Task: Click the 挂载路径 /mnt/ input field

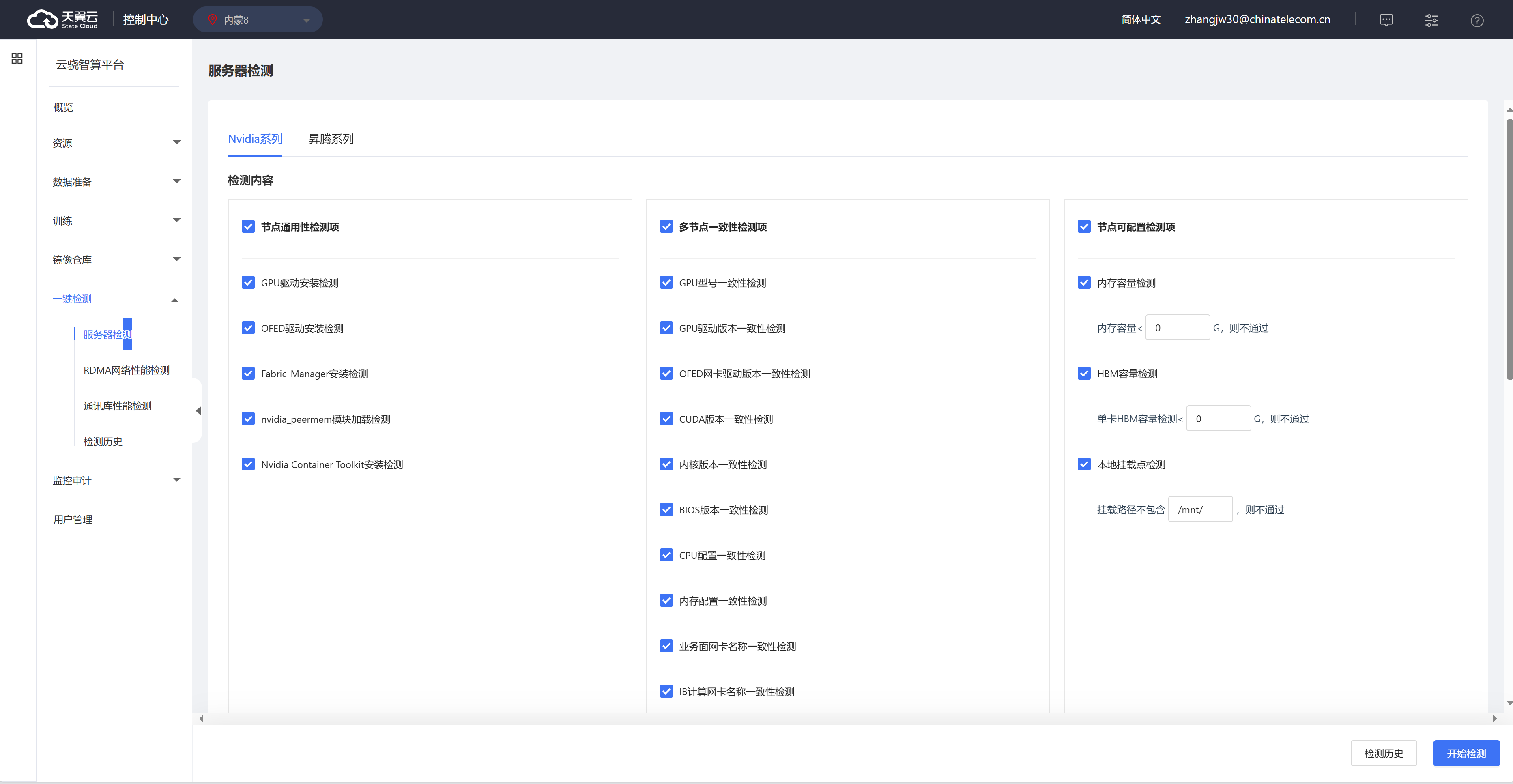Action: (x=1201, y=510)
